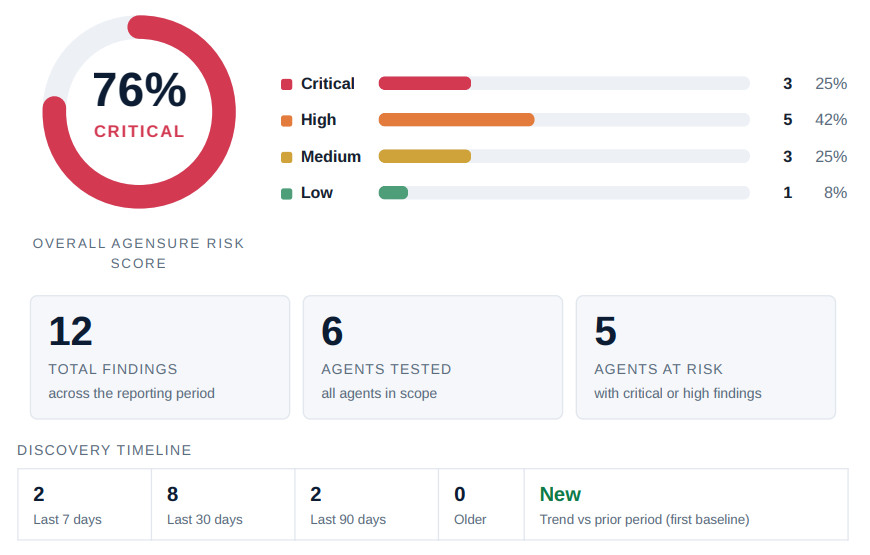
Task: Select the Last 7 days timeline cell
Action: [85, 504]
